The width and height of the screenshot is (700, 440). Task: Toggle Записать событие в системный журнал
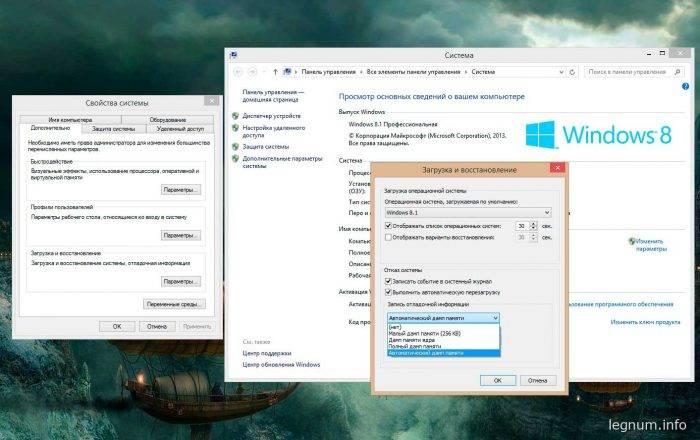click(x=388, y=281)
